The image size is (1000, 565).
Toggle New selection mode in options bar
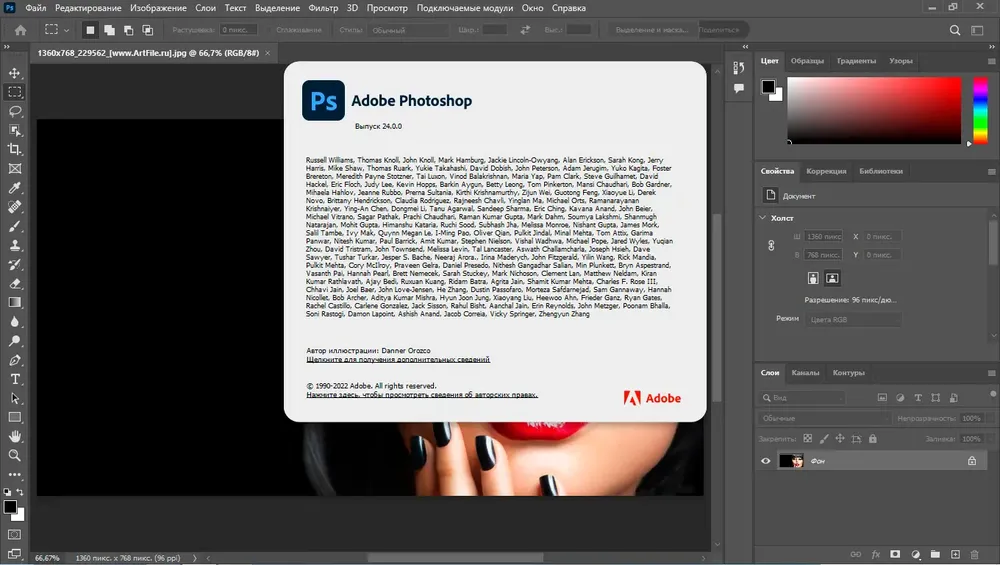click(x=91, y=30)
